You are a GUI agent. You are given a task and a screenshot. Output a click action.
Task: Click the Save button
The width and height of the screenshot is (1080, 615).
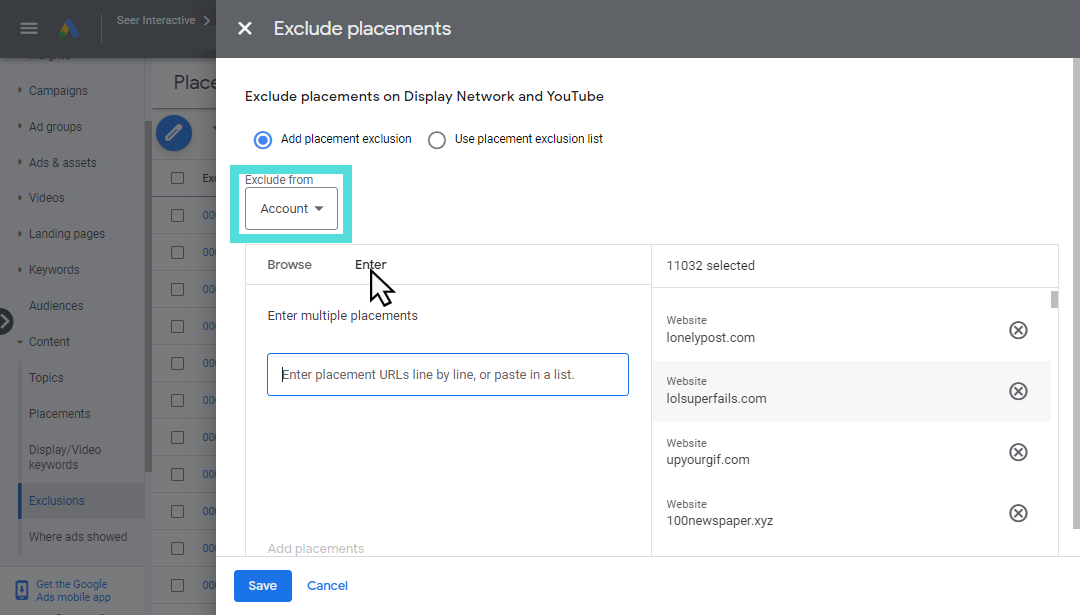(262, 586)
